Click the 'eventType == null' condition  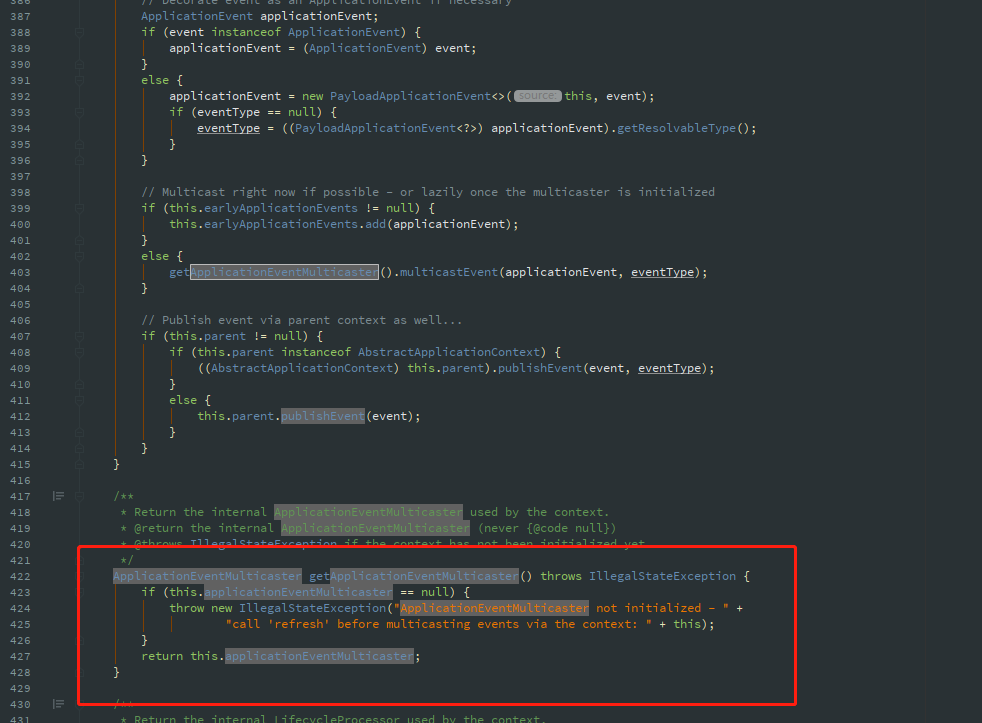(256, 112)
